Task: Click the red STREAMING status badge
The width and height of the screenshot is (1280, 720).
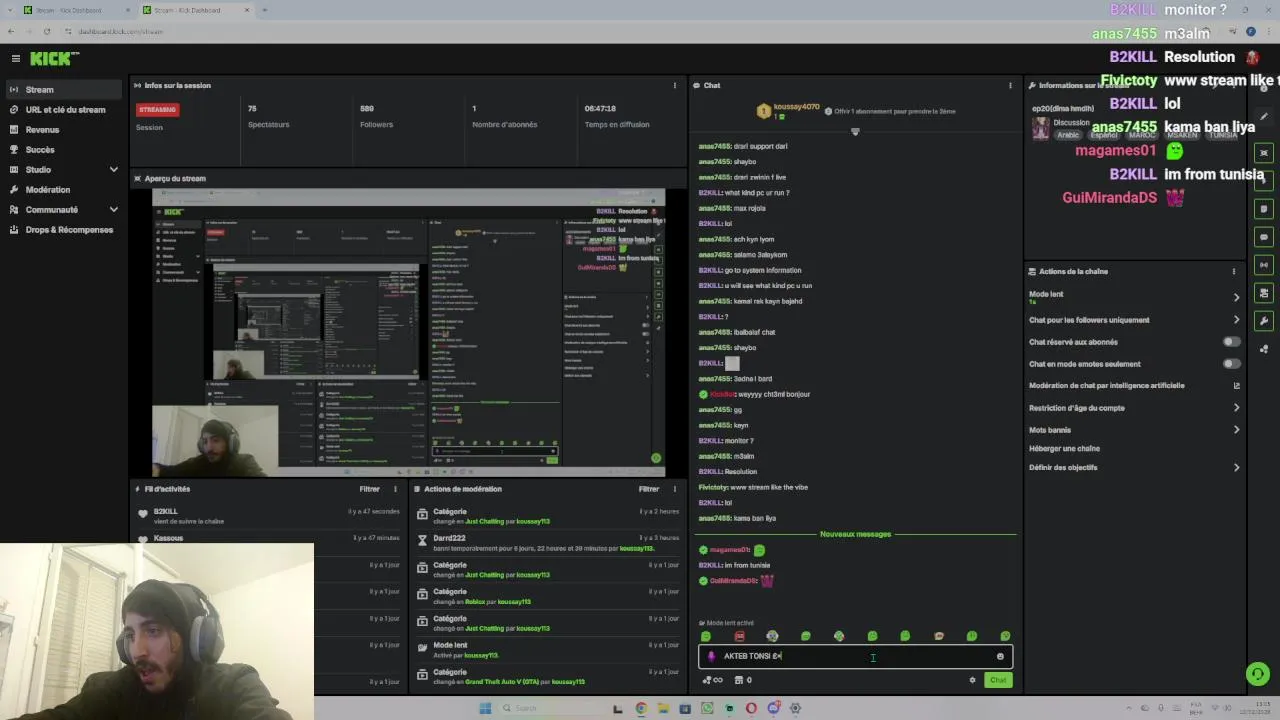Action: 158,109
